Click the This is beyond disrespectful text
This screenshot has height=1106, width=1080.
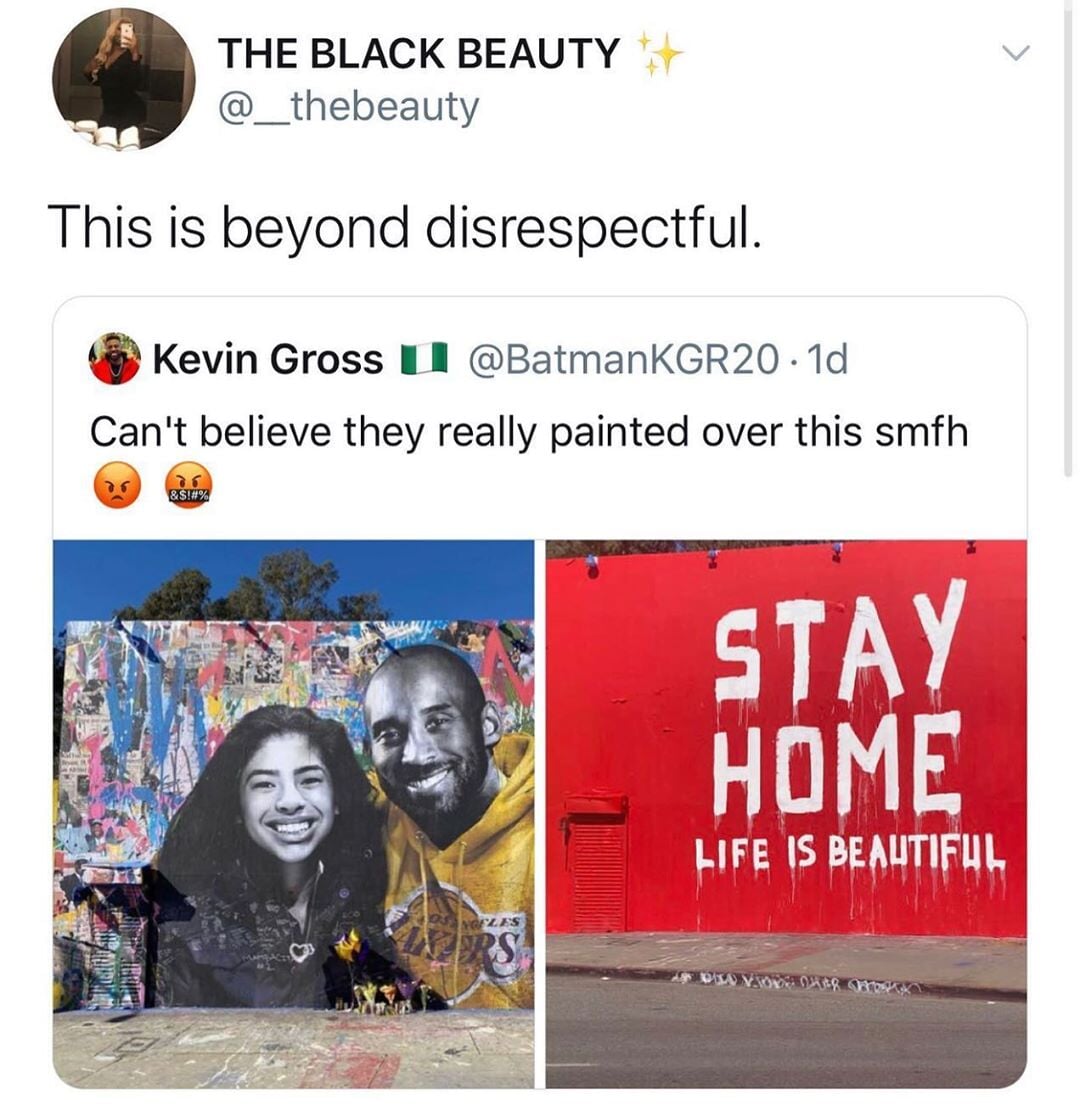click(405, 227)
